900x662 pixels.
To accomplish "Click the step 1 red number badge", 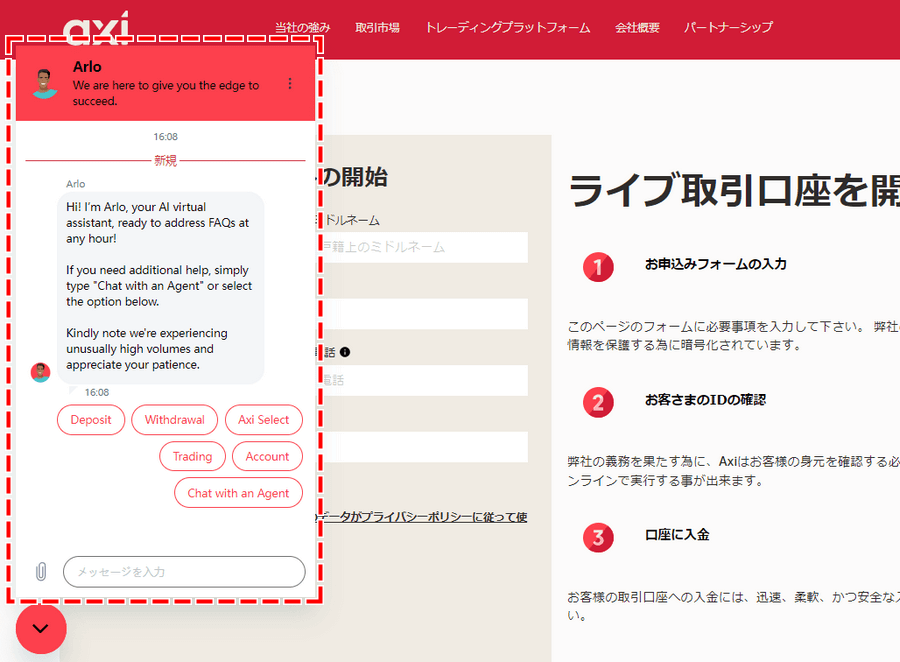I will [x=598, y=267].
